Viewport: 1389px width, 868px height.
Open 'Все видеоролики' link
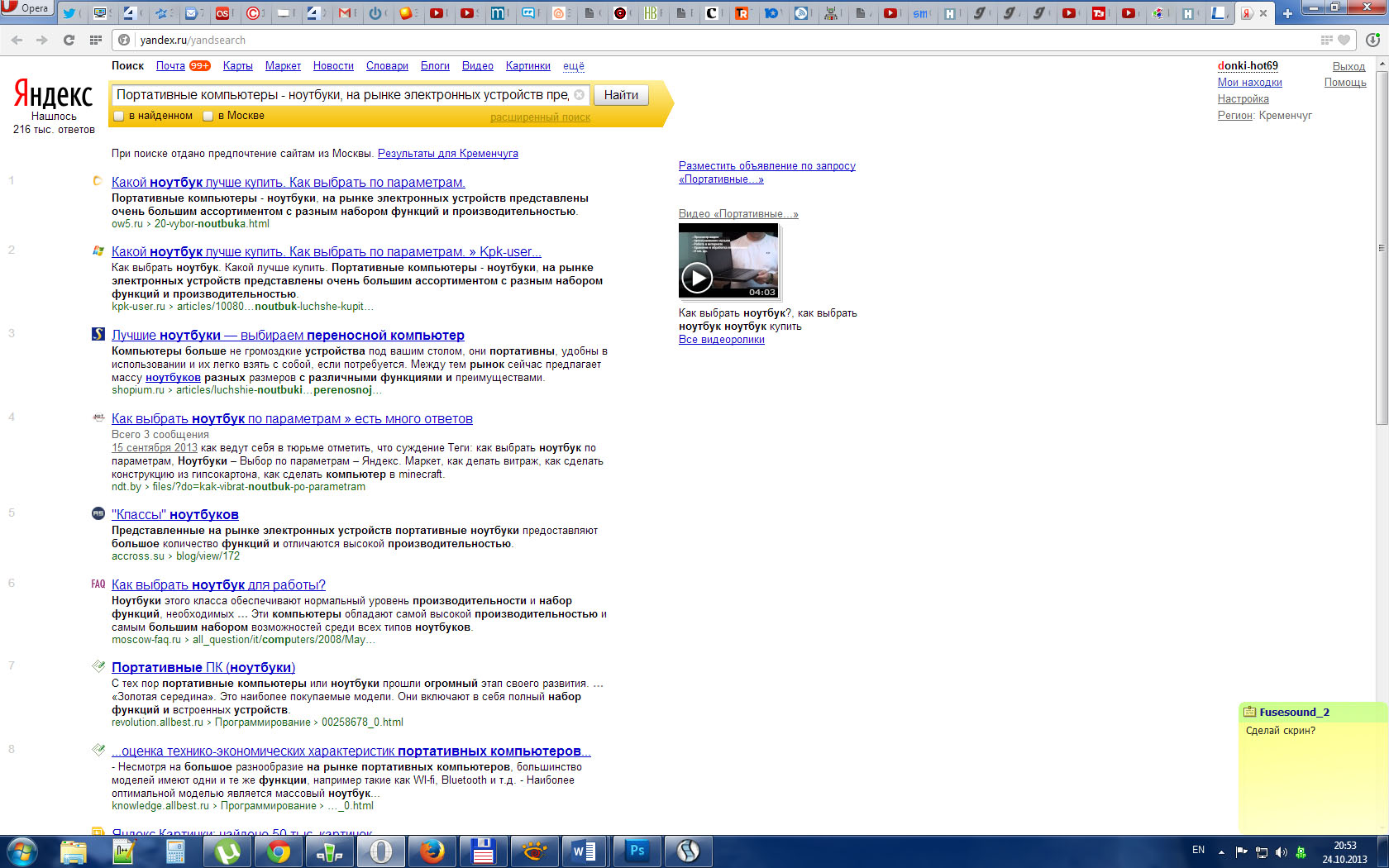pyautogui.click(x=722, y=340)
